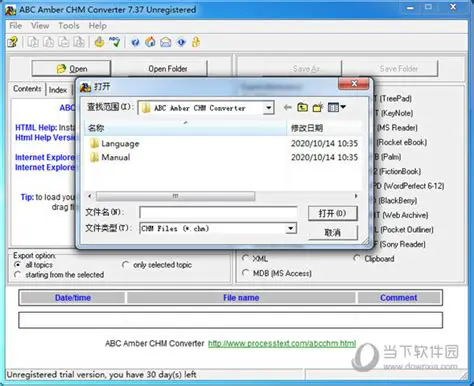The image size is (474, 386).
Task: Switch to the Index tab
Action: click(58, 90)
